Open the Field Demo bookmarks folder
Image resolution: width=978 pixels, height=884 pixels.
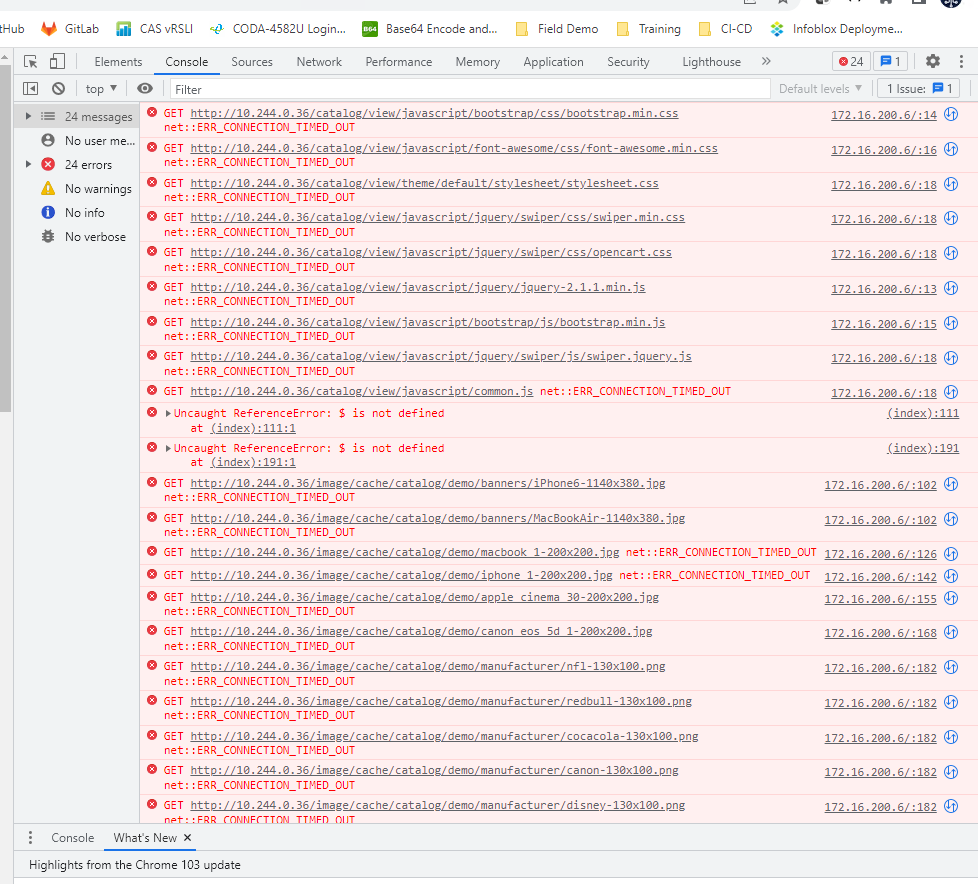point(557,29)
